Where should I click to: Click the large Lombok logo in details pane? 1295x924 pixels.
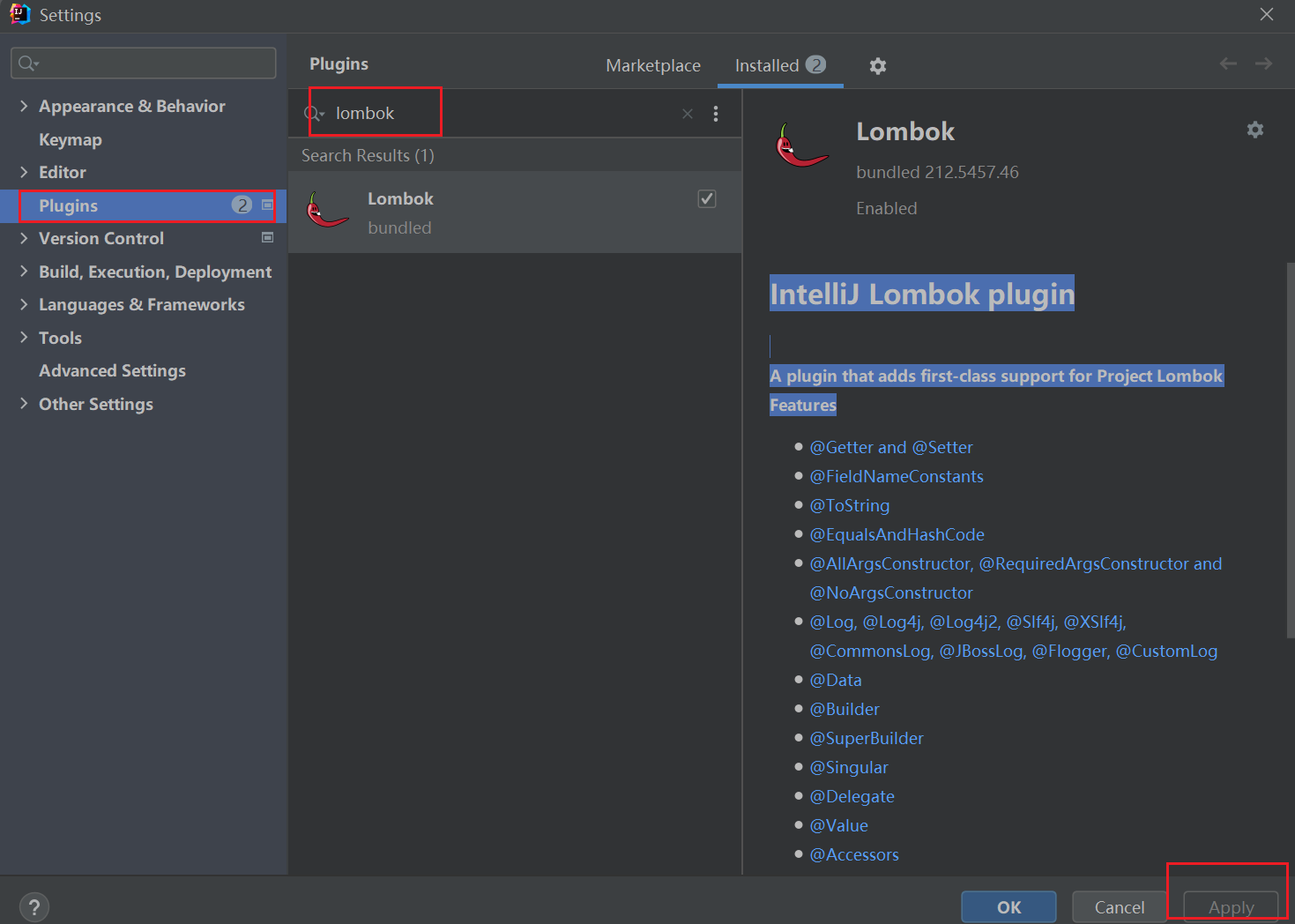(800, 145)
